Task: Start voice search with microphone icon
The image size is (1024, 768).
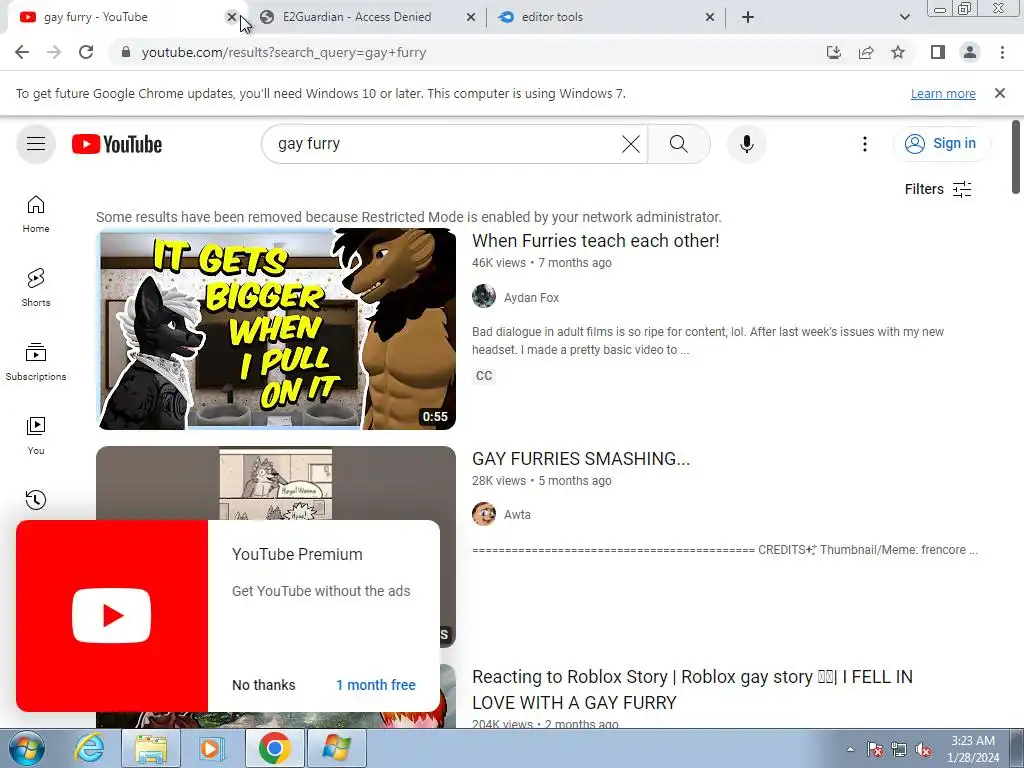Action: click(x=746, y=144)
